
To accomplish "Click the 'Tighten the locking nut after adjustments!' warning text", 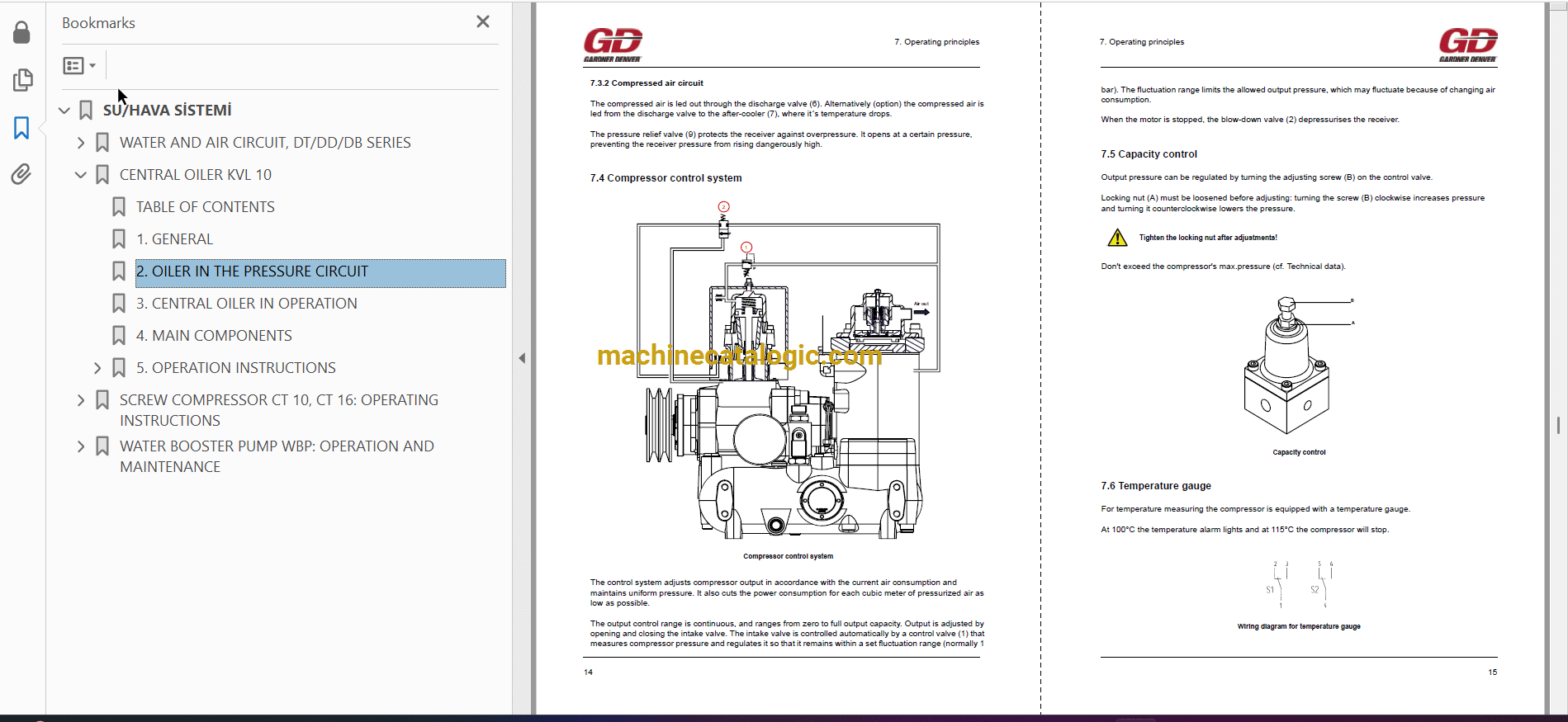I will 1208,238.
